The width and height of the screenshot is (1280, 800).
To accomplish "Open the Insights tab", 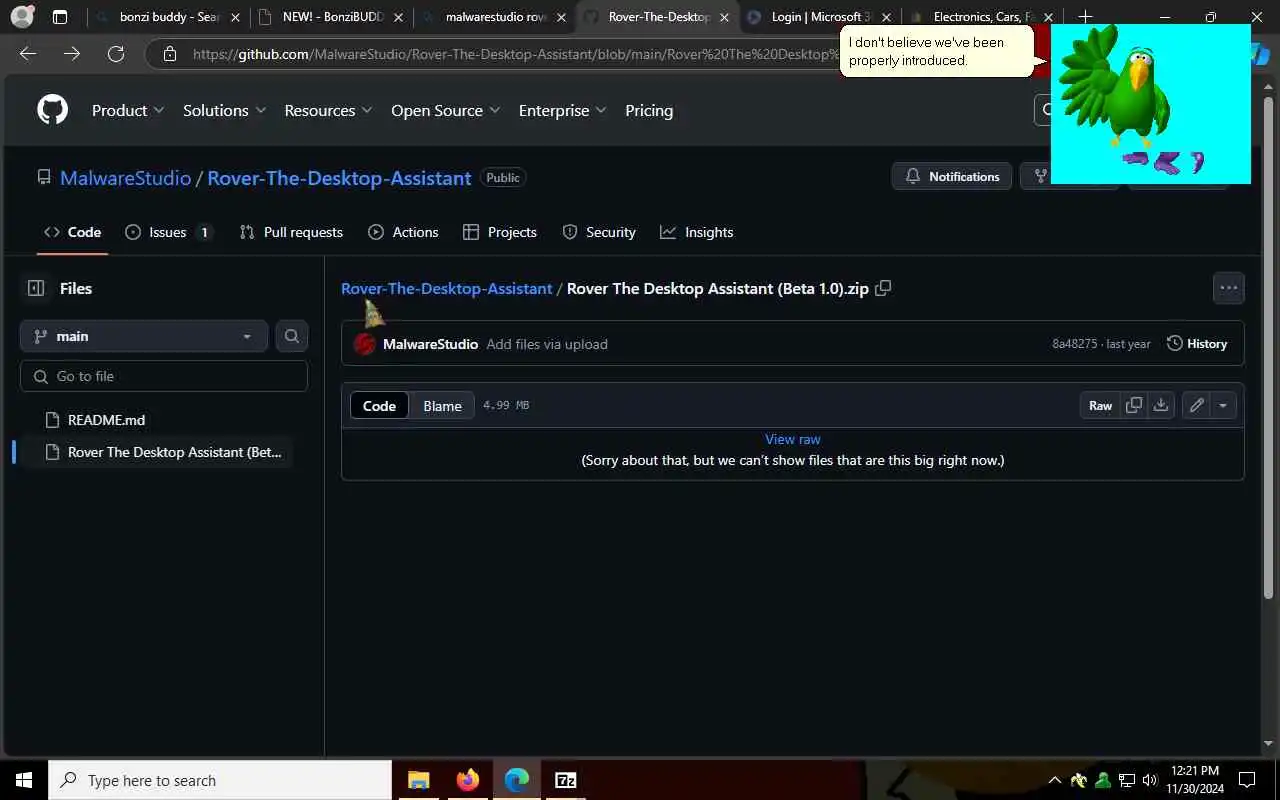I will (697, 232).
